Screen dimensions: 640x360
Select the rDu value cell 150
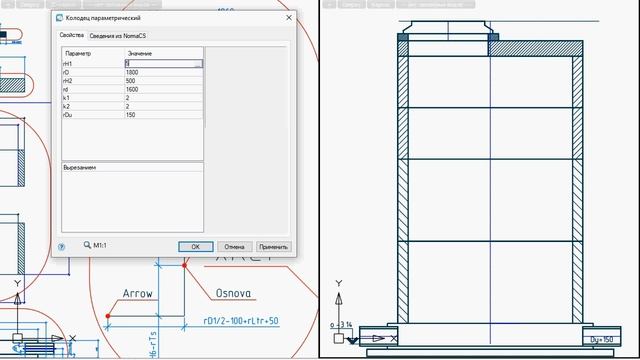tap(163, 115)
